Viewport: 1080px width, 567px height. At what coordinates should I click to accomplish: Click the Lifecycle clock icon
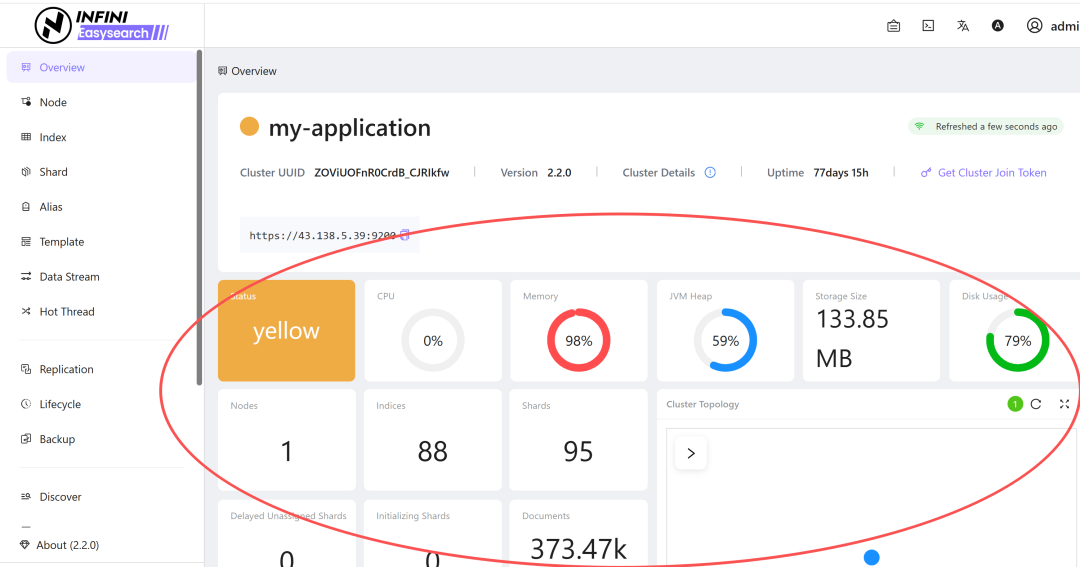[26, 404]
